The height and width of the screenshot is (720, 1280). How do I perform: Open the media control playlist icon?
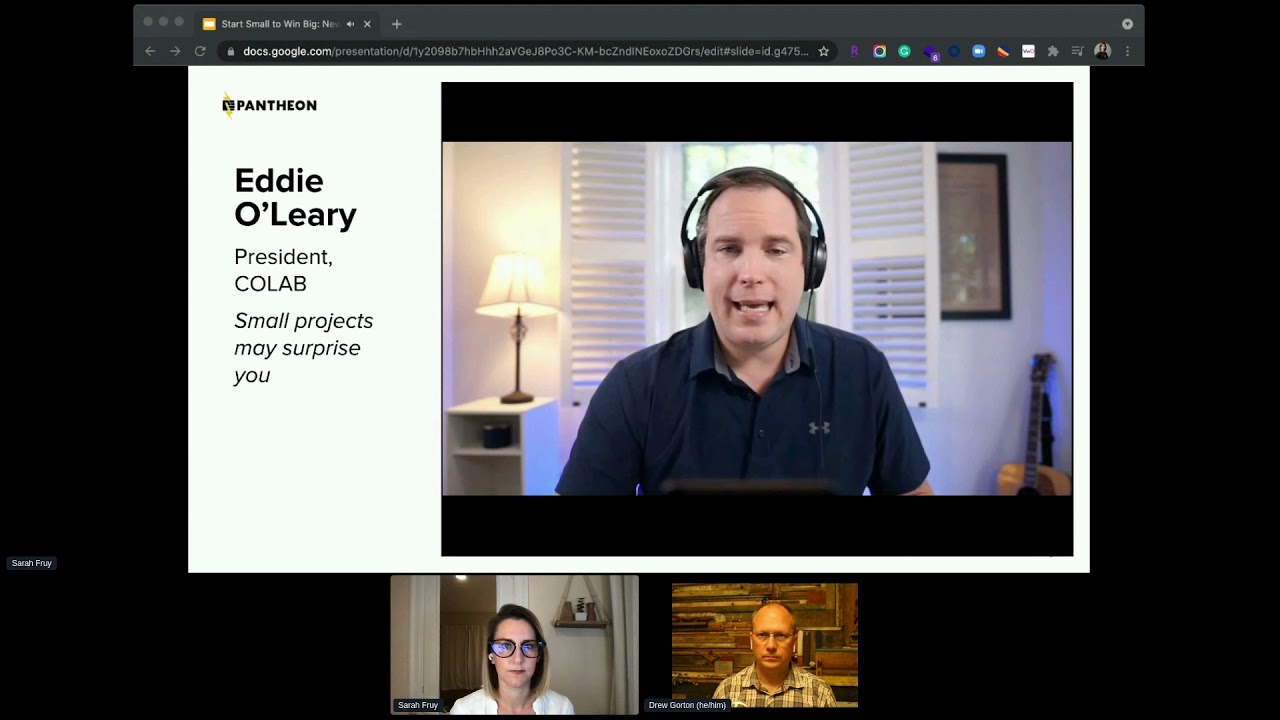point(1077,51)
